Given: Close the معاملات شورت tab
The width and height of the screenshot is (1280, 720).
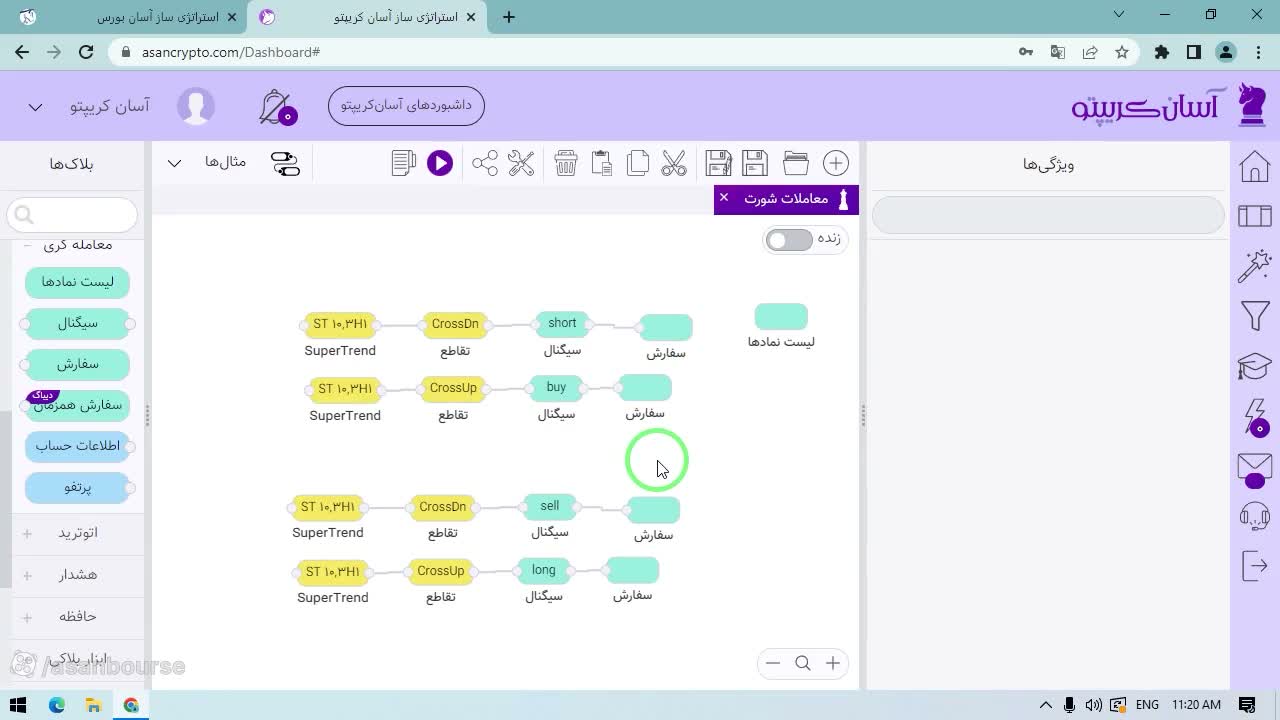Looking at the screenshot, I should [724, 198].
